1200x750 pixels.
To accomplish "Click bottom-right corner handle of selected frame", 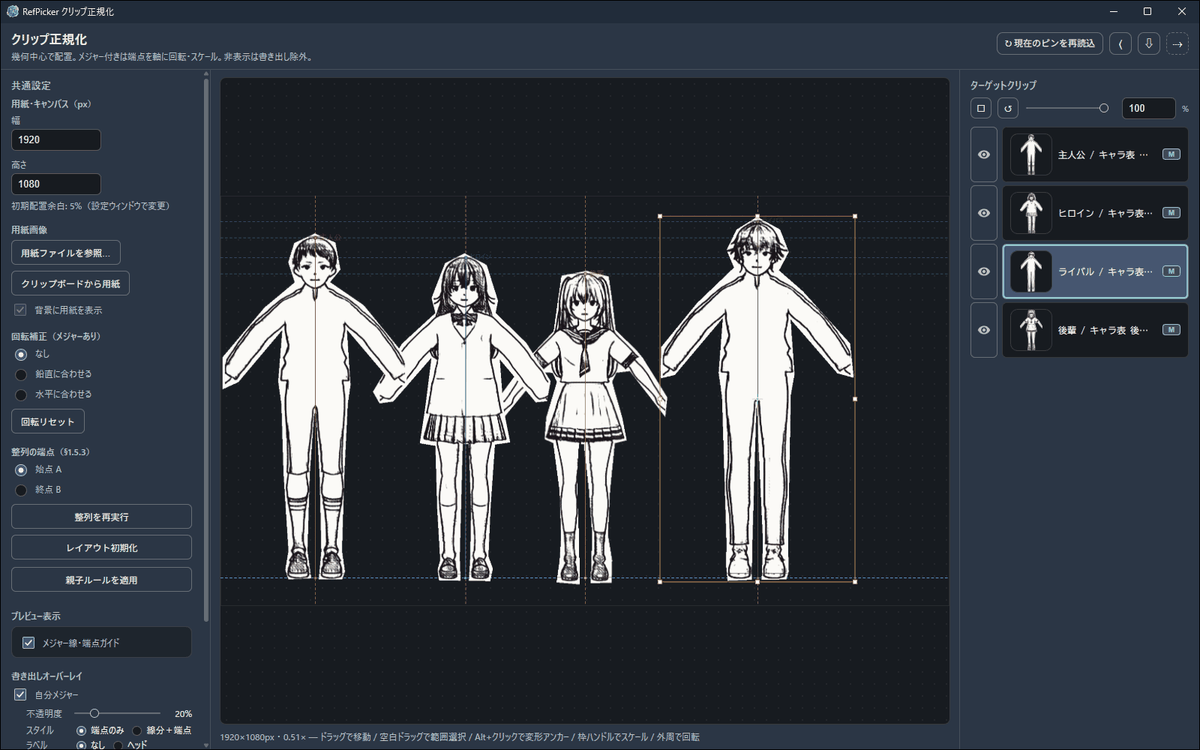I will 855,581.
